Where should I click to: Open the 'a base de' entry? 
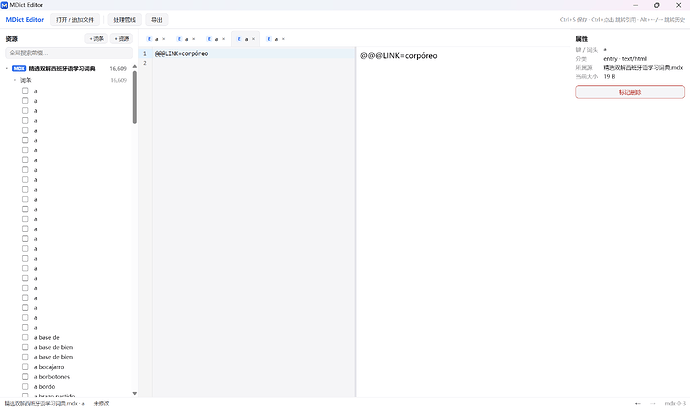coord(47,338)
